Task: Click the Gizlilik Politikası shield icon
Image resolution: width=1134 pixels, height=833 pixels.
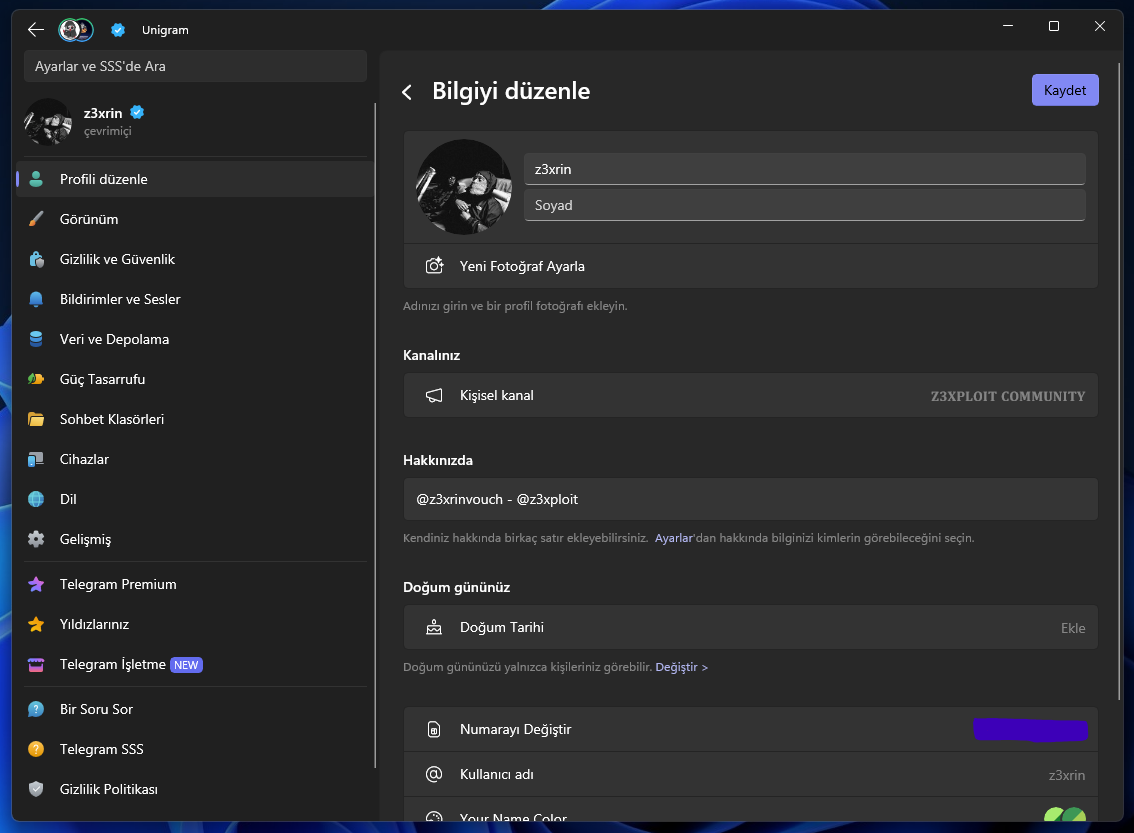Action: [x=35, y=789]
